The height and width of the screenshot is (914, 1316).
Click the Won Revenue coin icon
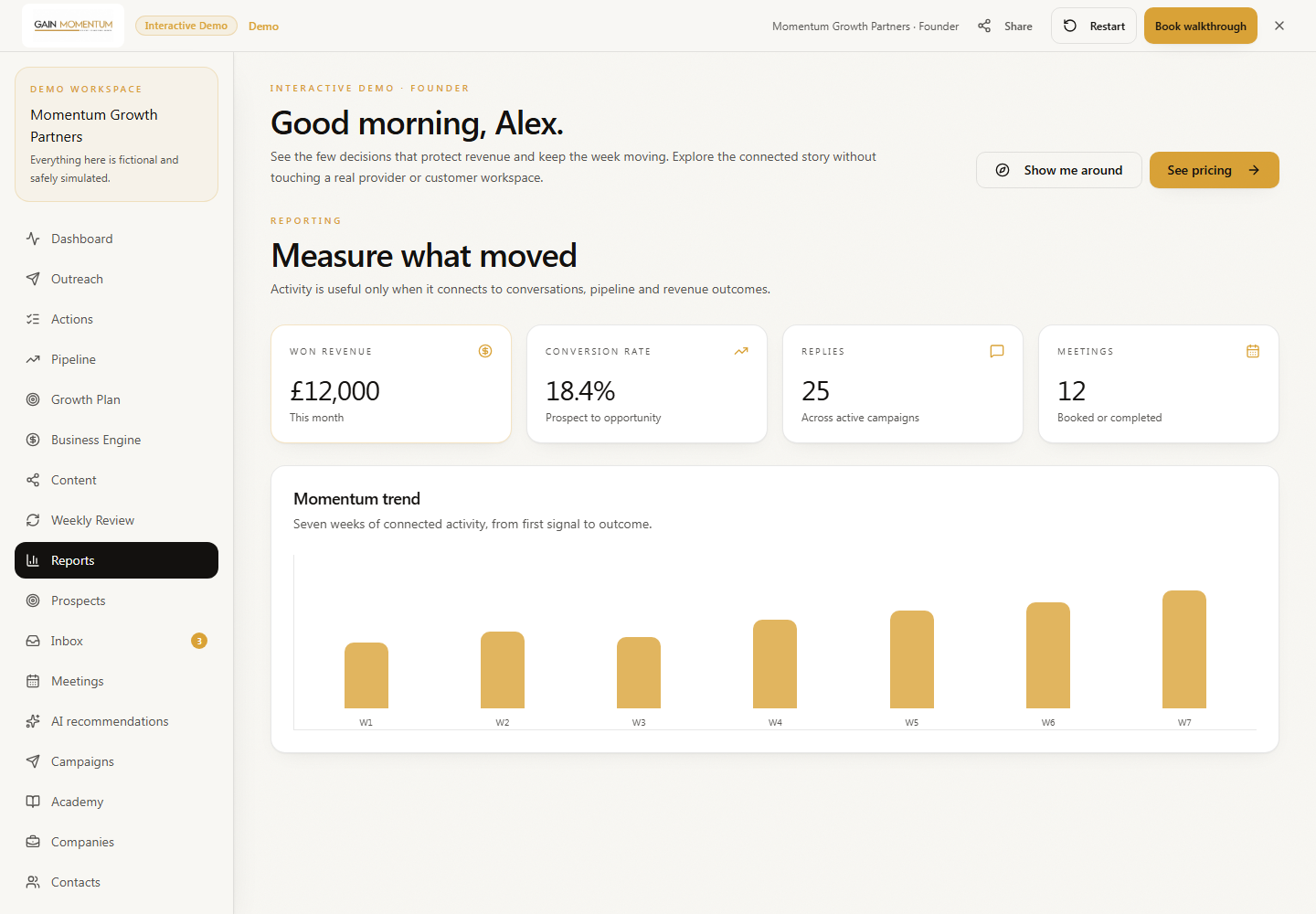(x=485, y=351)
